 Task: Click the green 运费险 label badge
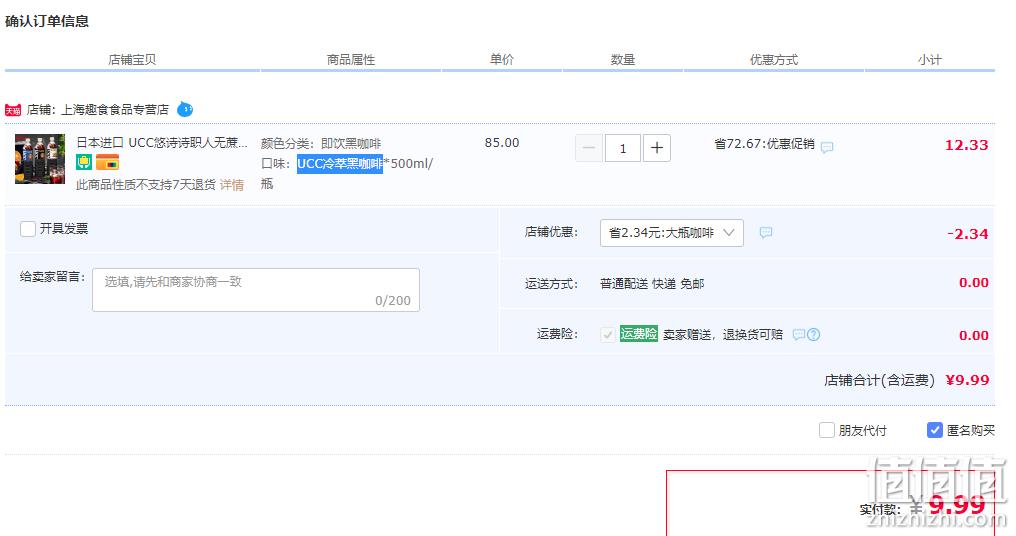point(639,334)
